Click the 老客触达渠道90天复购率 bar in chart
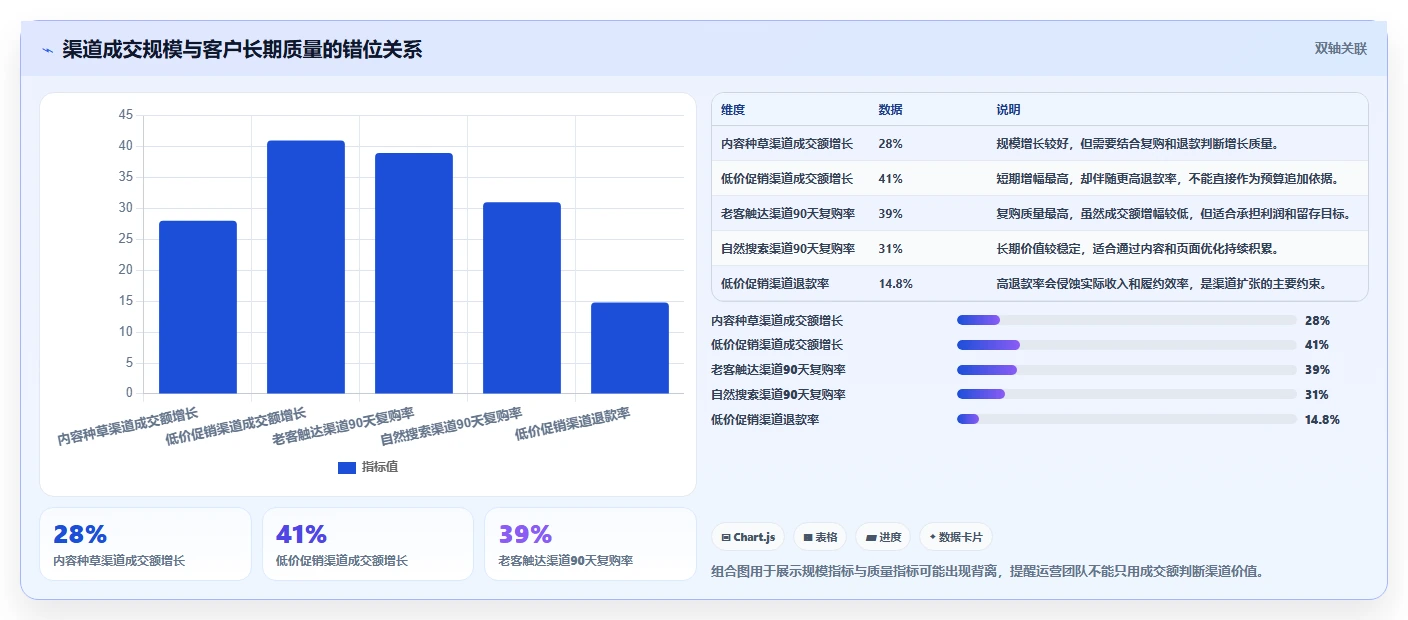 [x=414, y=273]
